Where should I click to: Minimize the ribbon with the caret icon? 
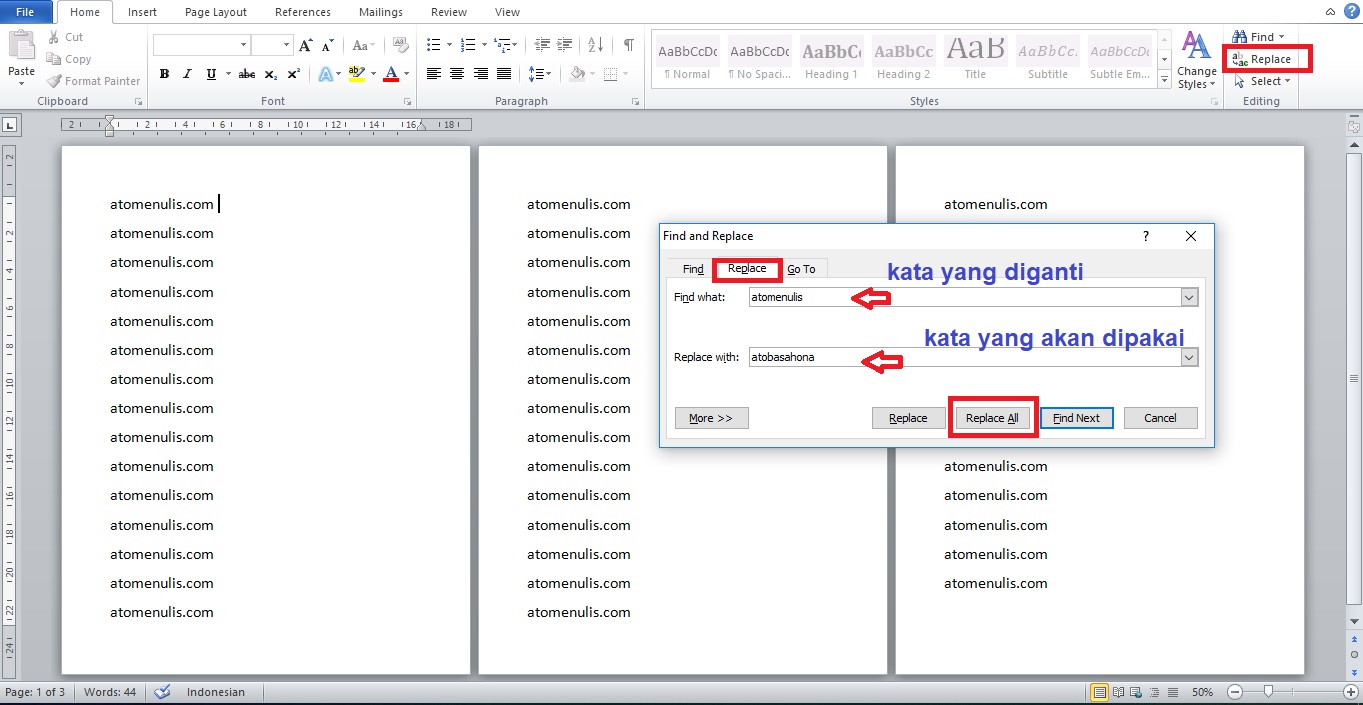click(x=1329, y=12)
